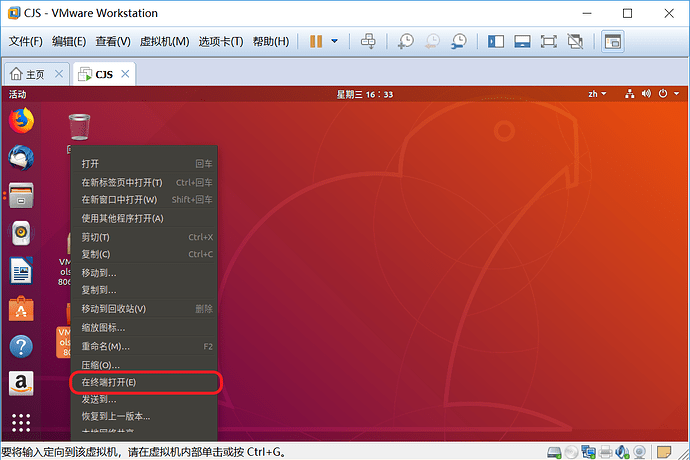The image size is (690, 460).
Task: Open the clock 星期三 16:33 calendar
Action: coord(365,94)
